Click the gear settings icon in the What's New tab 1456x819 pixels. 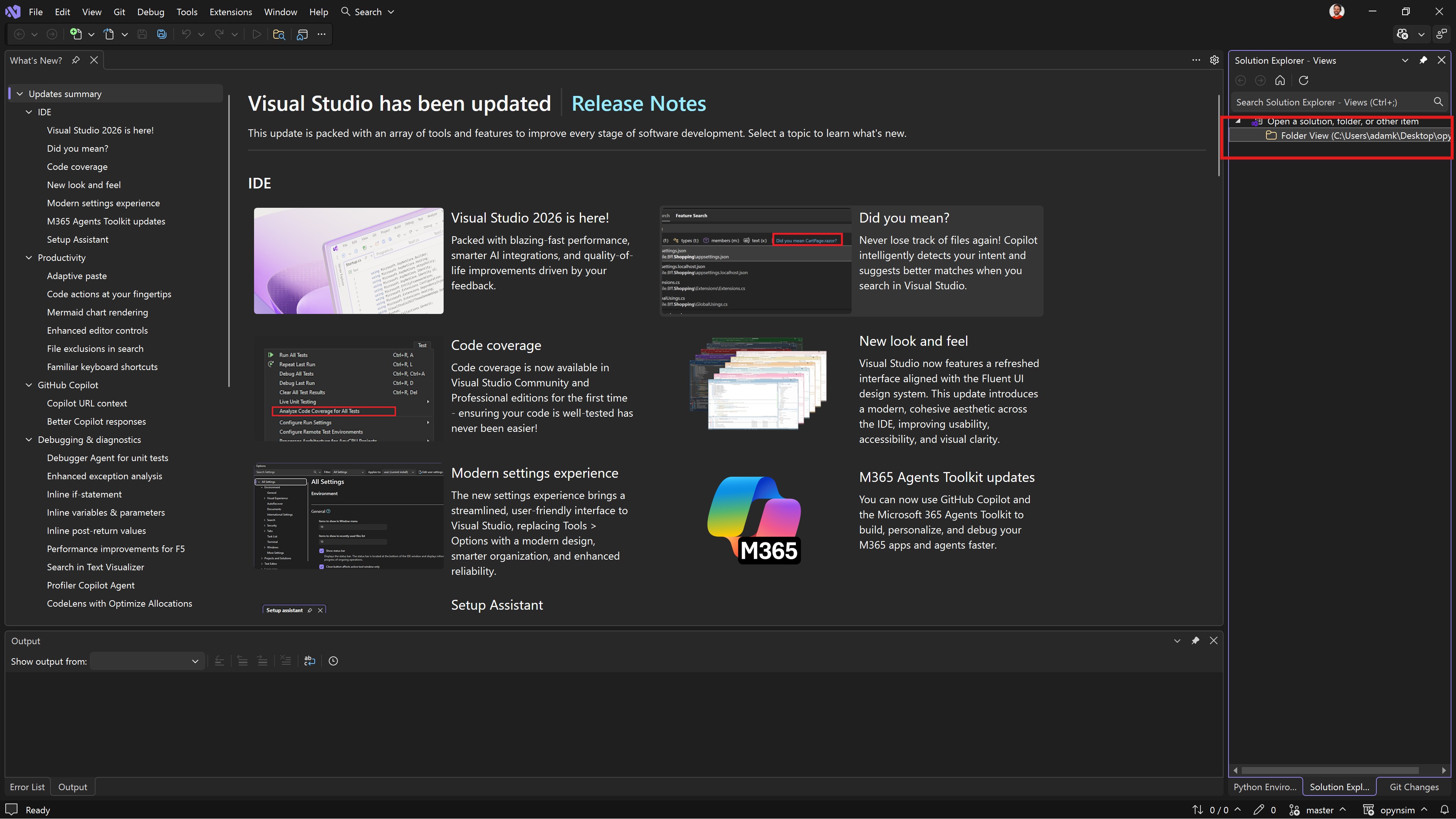tap(1214, 60)
